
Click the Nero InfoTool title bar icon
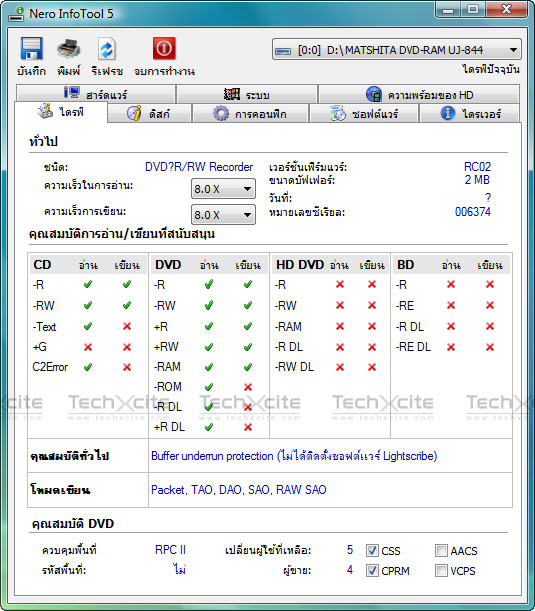16,14
